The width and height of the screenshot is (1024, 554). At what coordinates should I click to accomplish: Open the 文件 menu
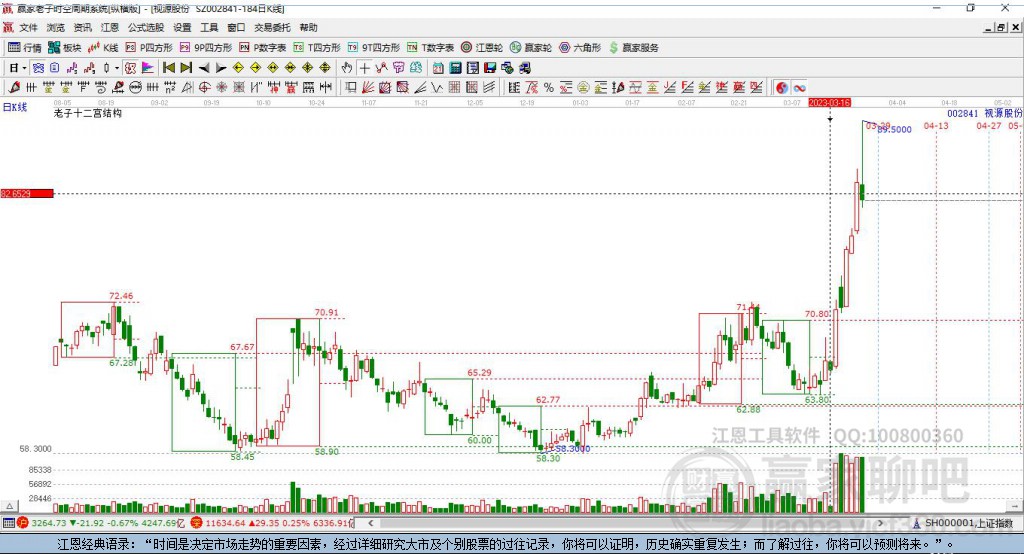pyautogui.click(x=28, y=27)
